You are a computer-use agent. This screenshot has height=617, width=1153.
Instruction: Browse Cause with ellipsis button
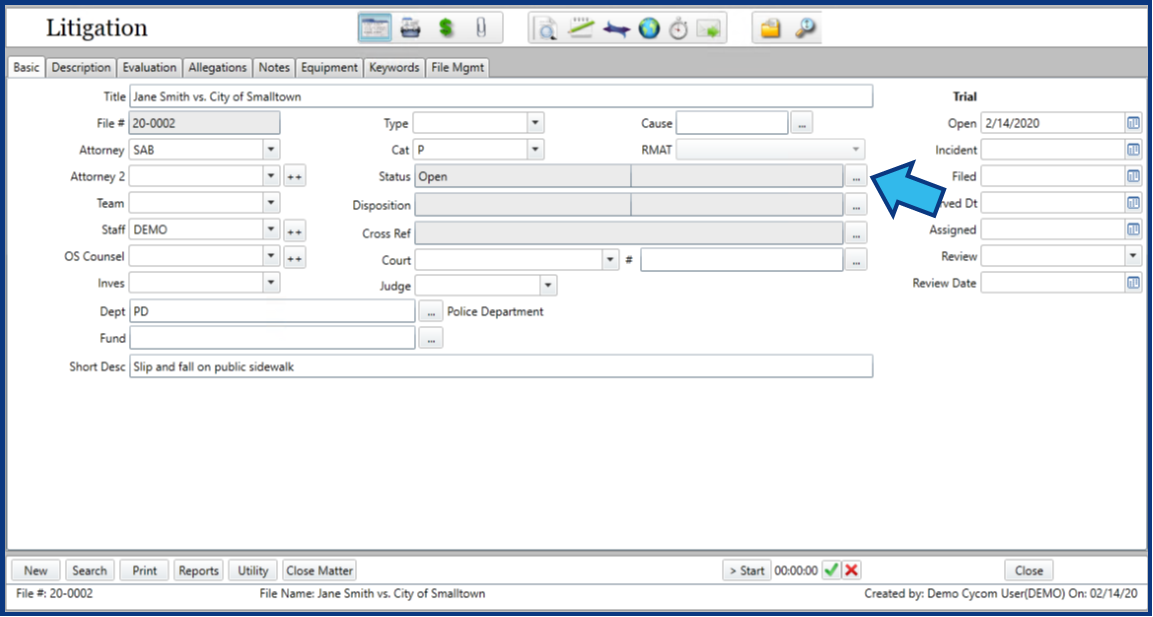pos(802,124)
